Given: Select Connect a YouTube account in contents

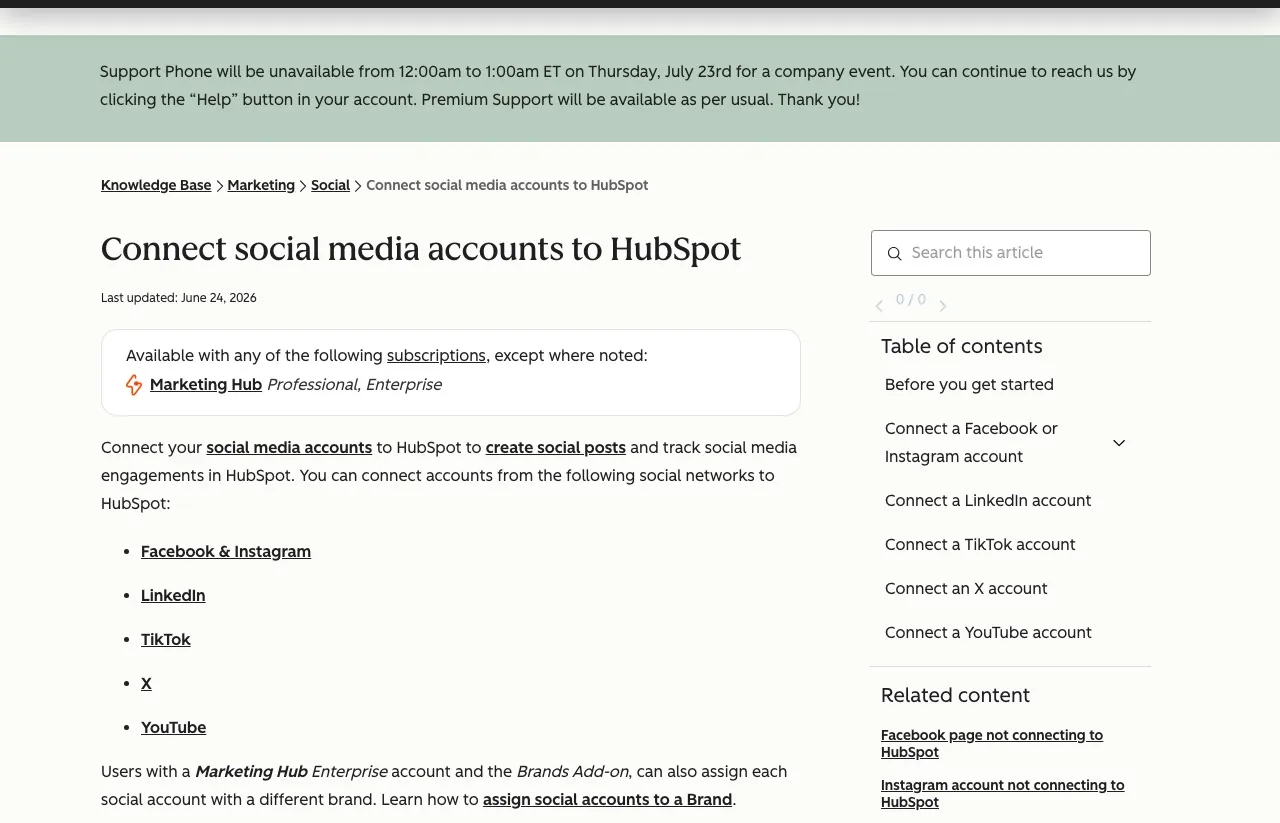Looking at the screenshot, I should [x=988, y=632].
